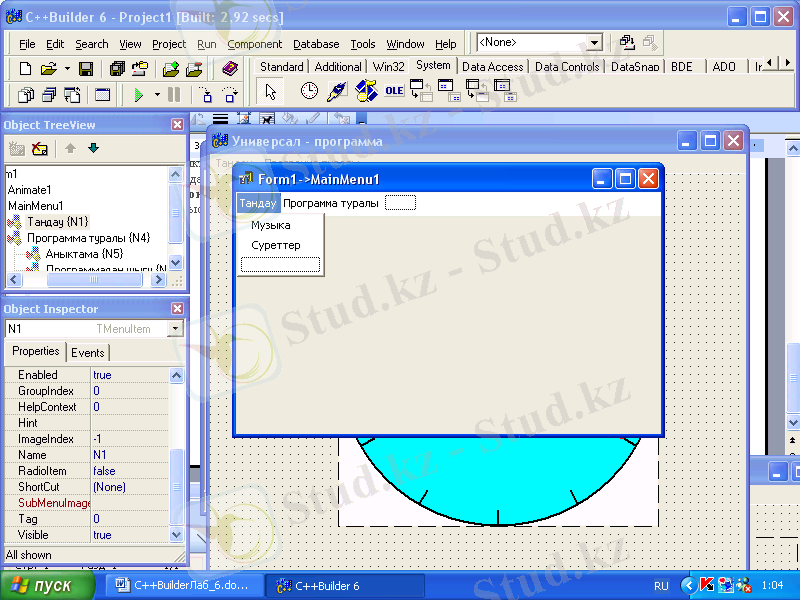Select the Data Access palette tab
Image resolution: width=800 pixels, height=600 pixels.
pos(492,67)
